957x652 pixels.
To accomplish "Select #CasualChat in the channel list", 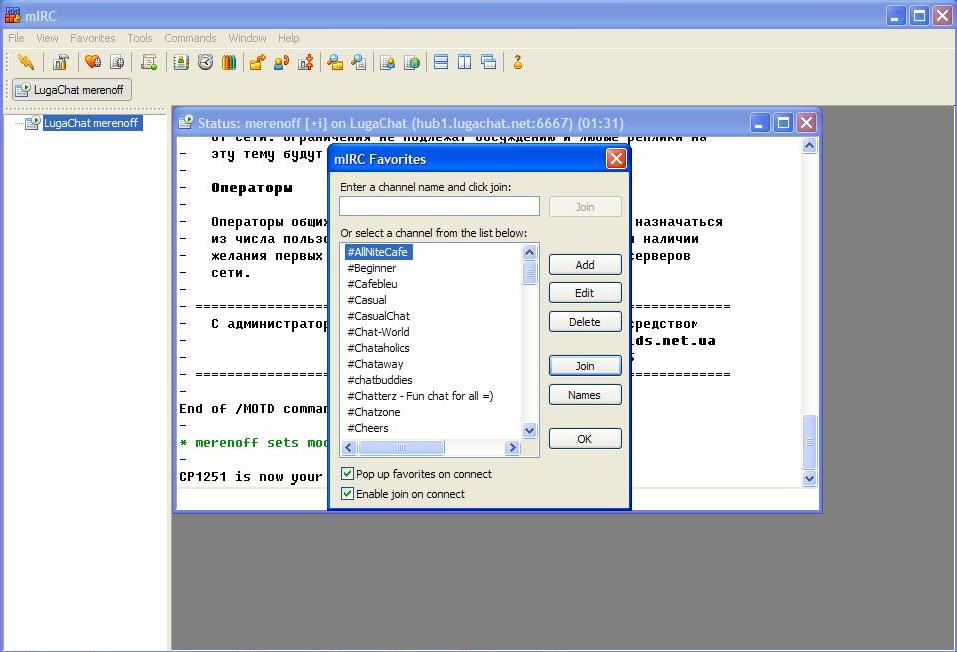I will tap(378, 316).
